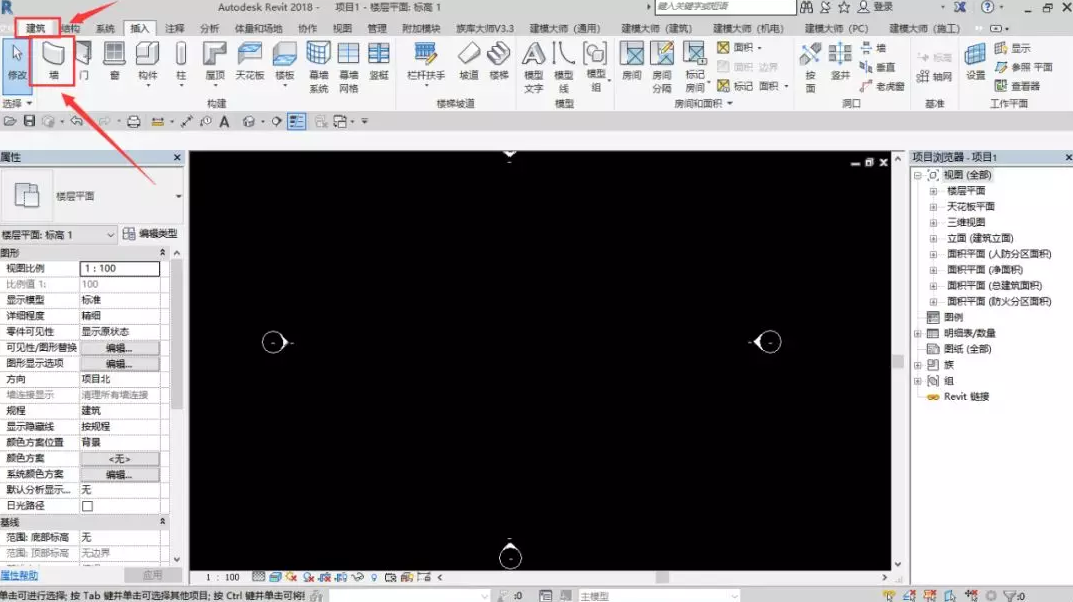Screen dimensions: 1073x602
Task: Click 编辑... for 图形显示选项
Action: click(x=120, y=363)
